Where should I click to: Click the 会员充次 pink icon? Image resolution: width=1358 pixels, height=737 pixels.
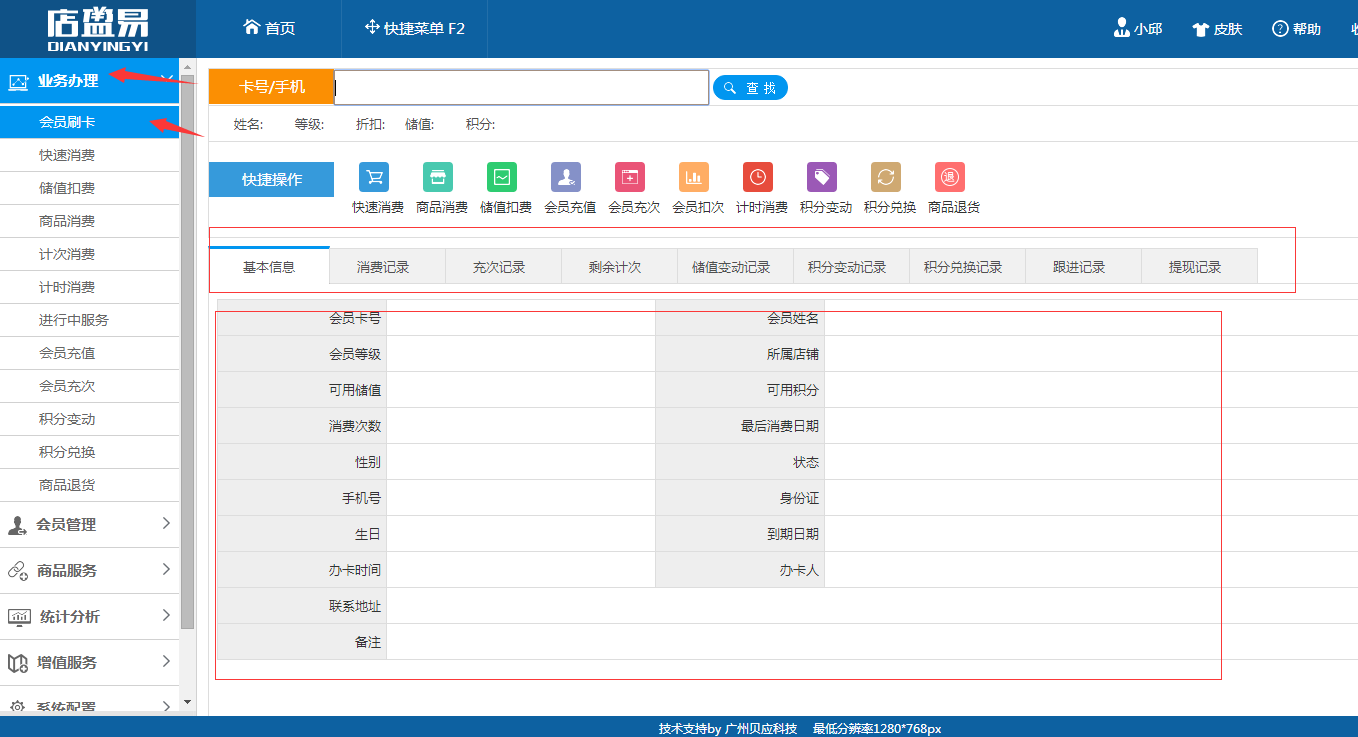630,177
